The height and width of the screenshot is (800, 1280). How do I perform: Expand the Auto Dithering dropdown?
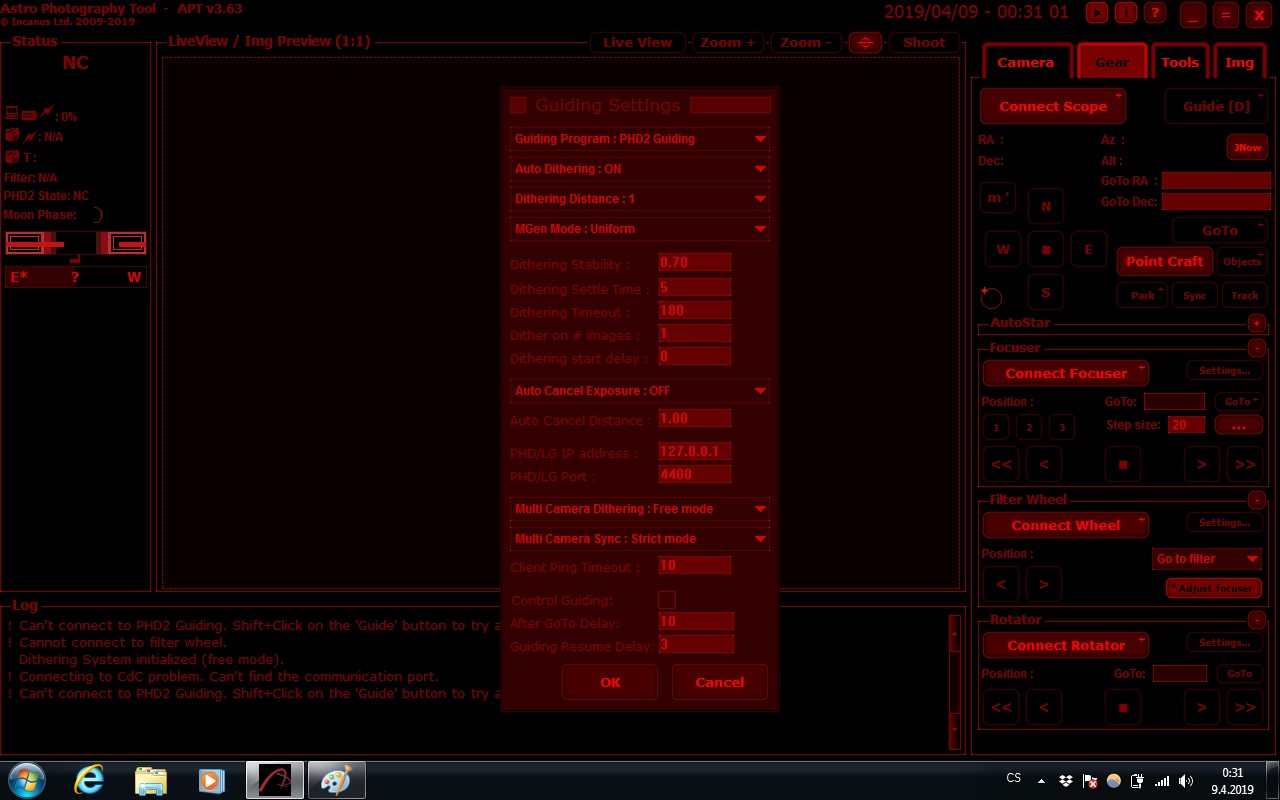point(640,169)
